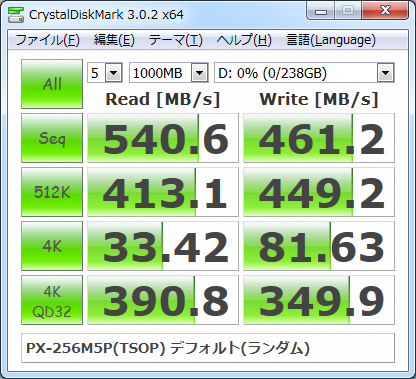Start the Seq sequential test

(52, 138)
